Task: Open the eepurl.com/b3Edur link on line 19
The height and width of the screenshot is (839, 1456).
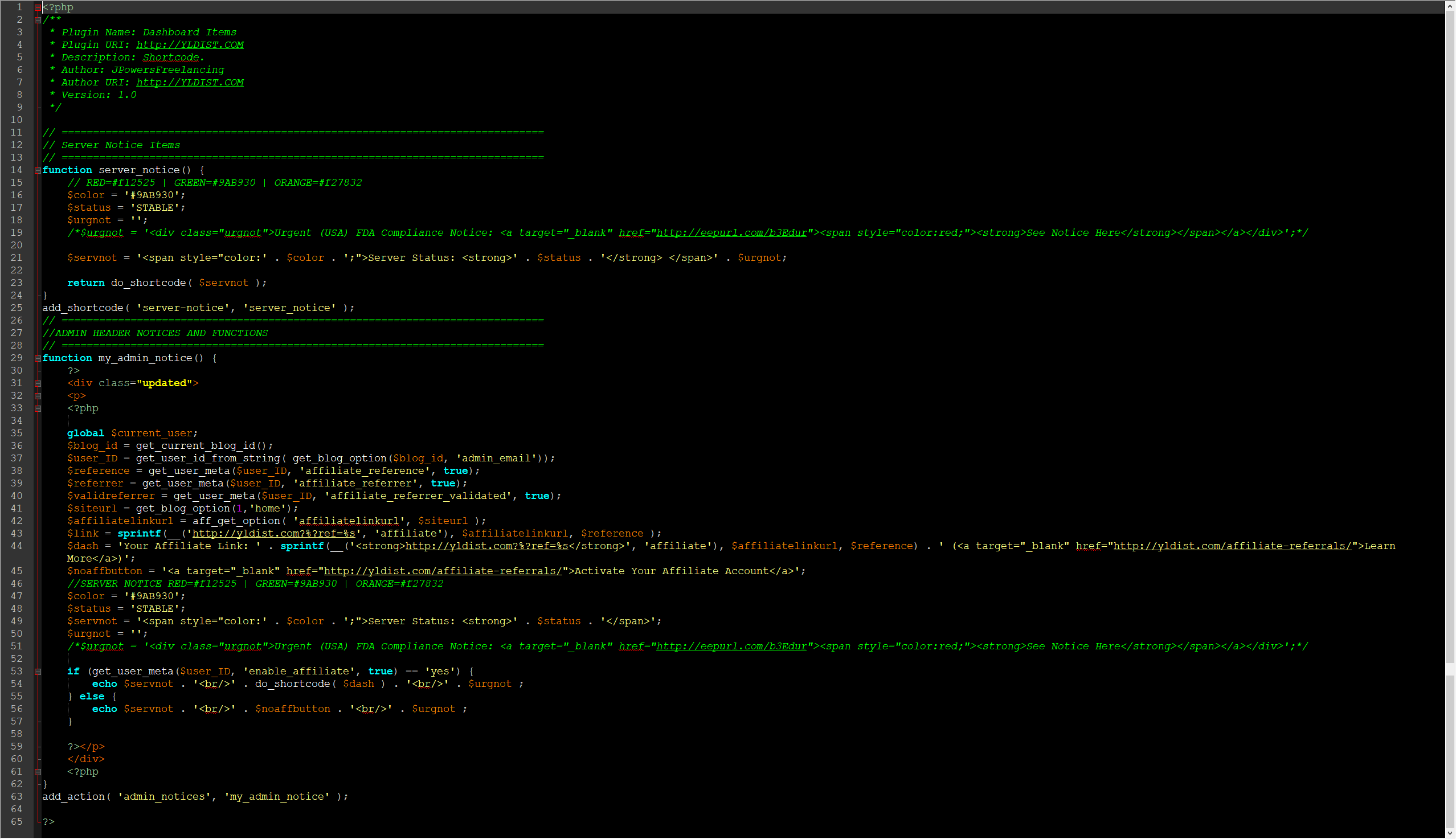Action: tap(731, 233)
